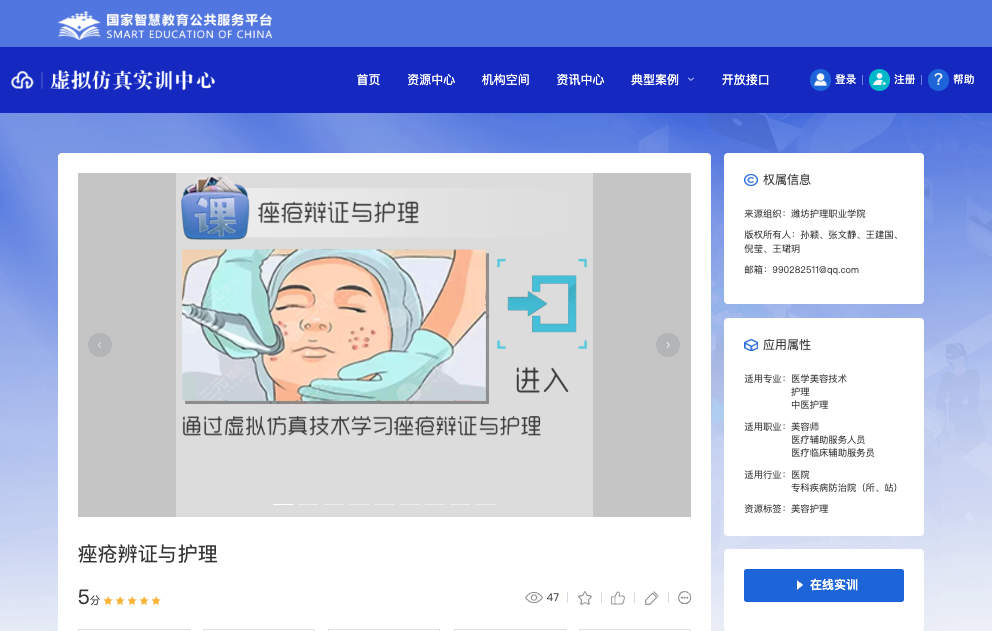Click the 登录 text link
Viewport: 992px width, 631px height.
[x=845, y=80]
